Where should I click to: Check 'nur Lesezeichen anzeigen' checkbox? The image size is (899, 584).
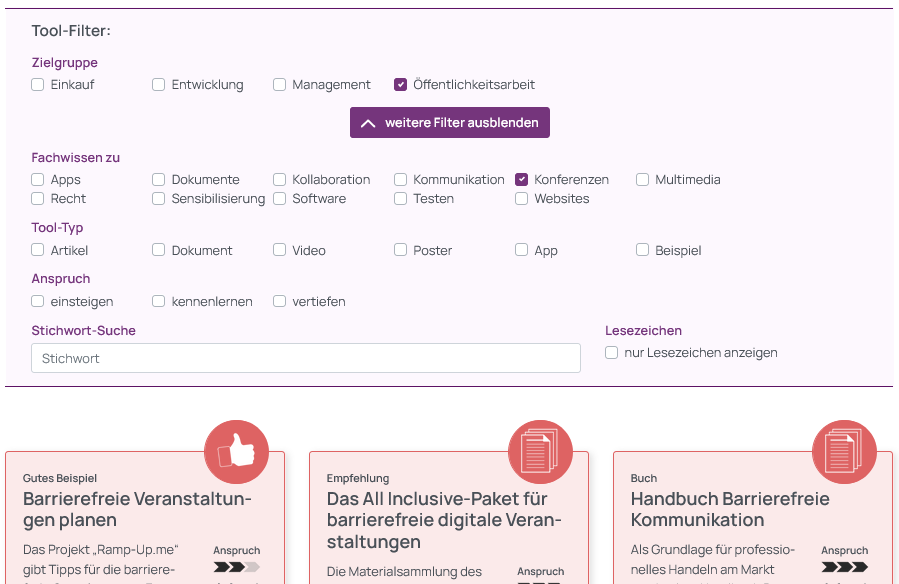(x=611, y=353)
